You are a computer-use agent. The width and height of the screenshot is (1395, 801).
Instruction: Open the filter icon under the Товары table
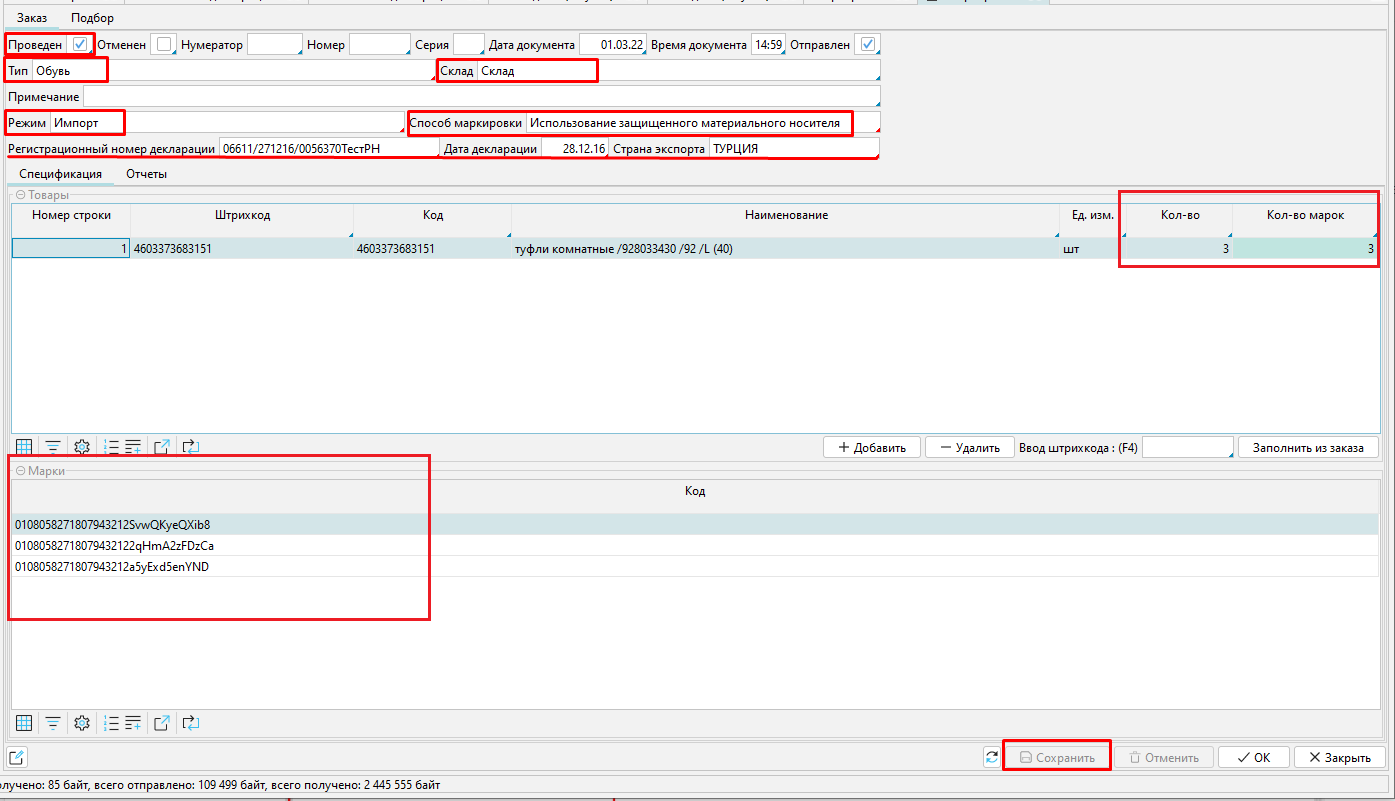53,447
